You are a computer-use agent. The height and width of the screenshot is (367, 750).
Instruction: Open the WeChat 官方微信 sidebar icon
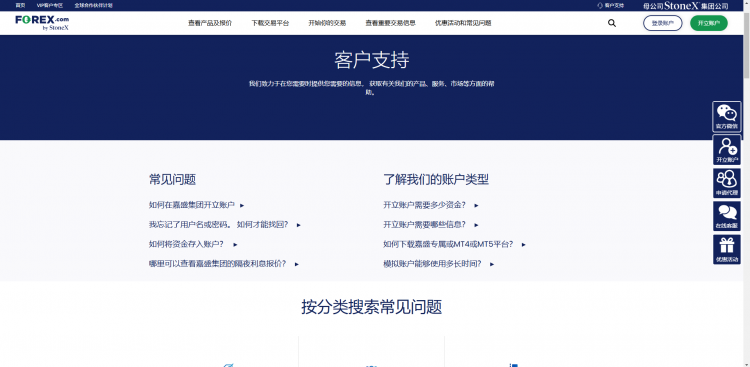[727, 117]
